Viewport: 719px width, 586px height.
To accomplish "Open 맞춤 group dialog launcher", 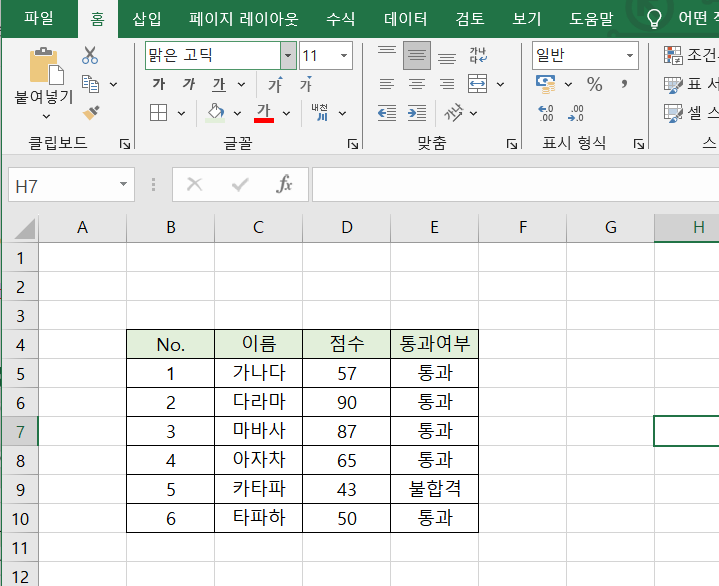I will 512,144.
